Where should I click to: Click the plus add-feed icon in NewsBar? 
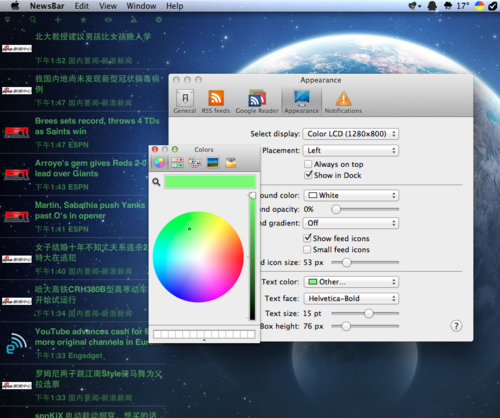(58, 20)
